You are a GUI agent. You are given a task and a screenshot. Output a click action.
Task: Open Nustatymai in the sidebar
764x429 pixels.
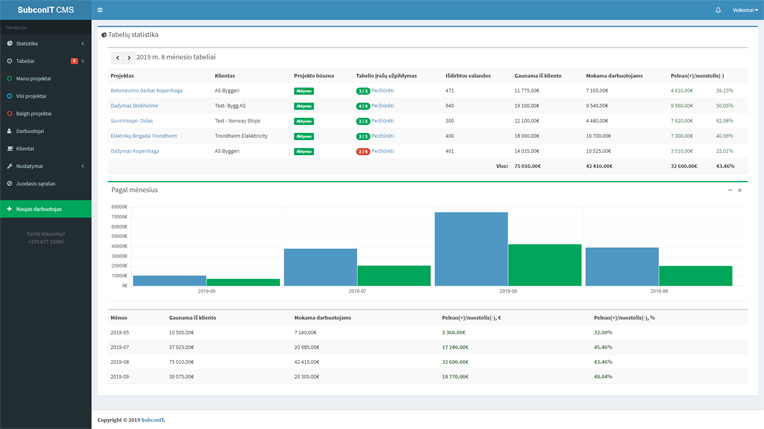pyautogui.click(x=45, y=166)
